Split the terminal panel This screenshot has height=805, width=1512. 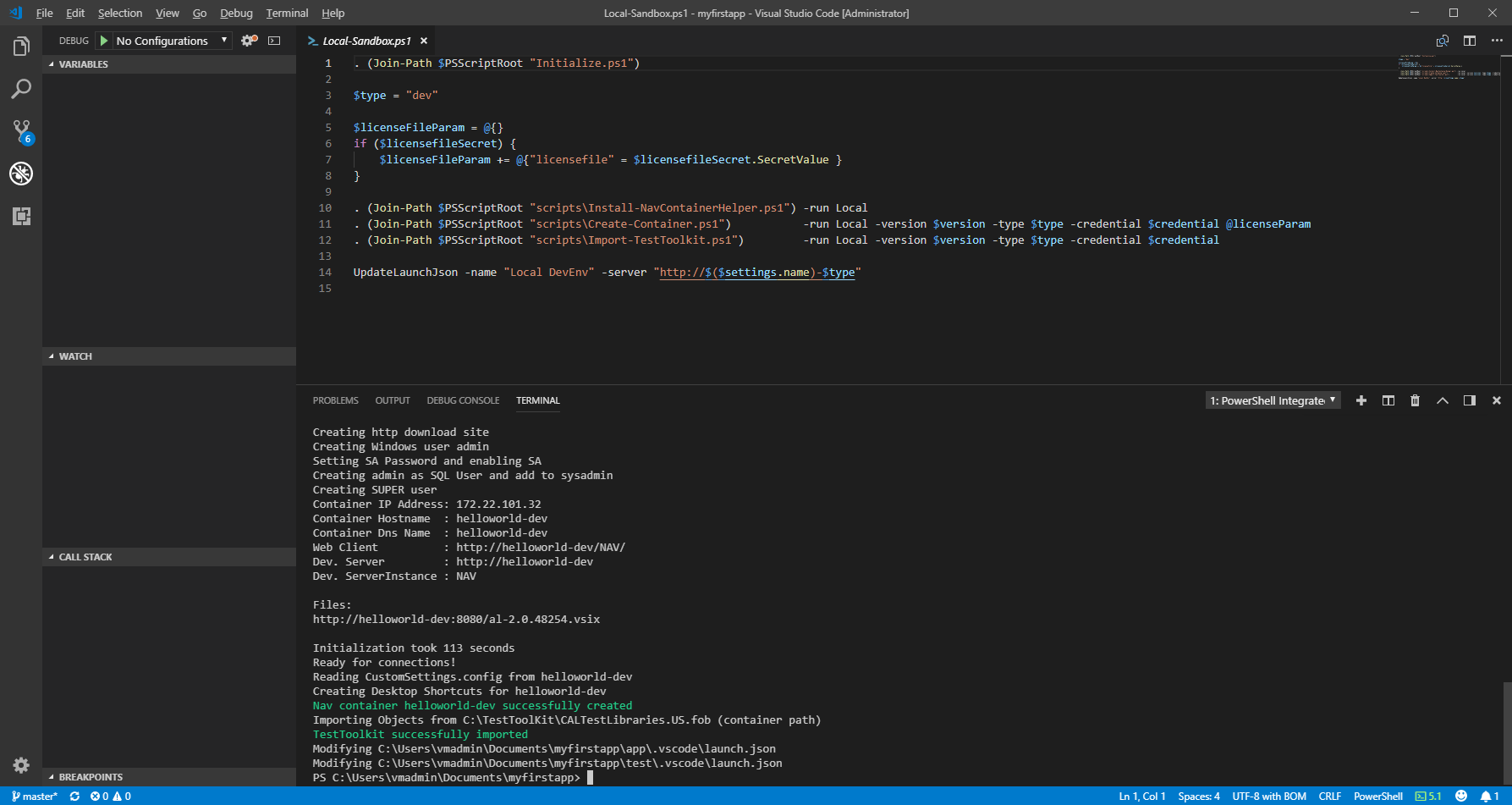coord(1388,400)
